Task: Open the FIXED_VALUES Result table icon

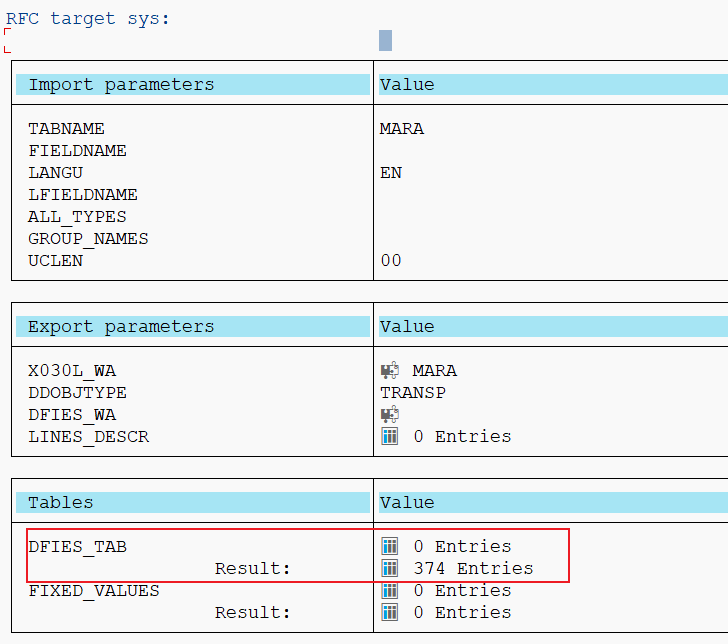Action: tap(390, 612)
